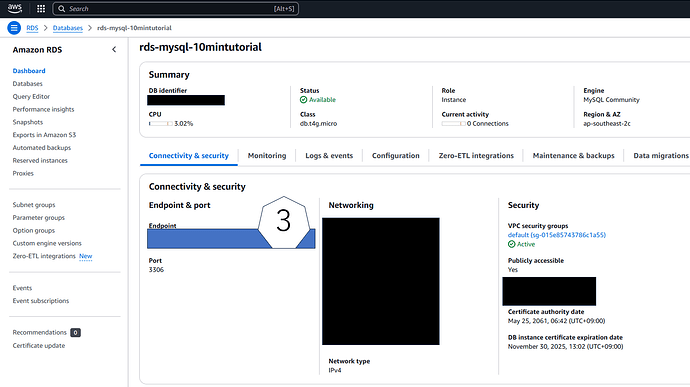
Task: Open the AWS services grid menu
Action: 41,8
